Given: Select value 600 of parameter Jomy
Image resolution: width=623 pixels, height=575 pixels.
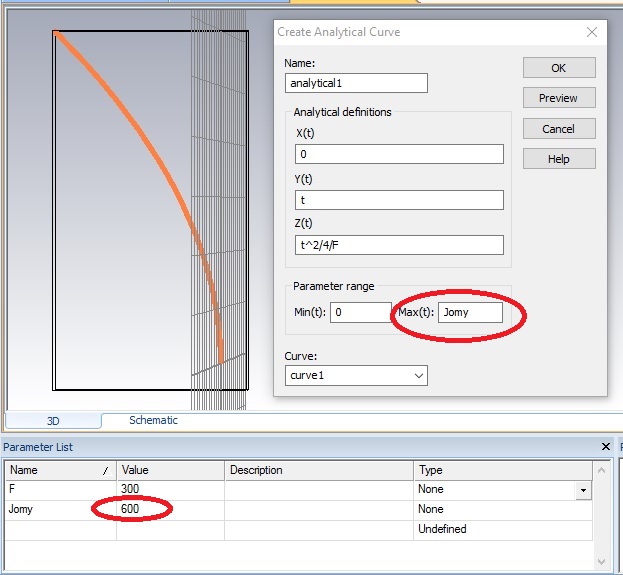Looking at the screenshot, I should tap(170, 509).
